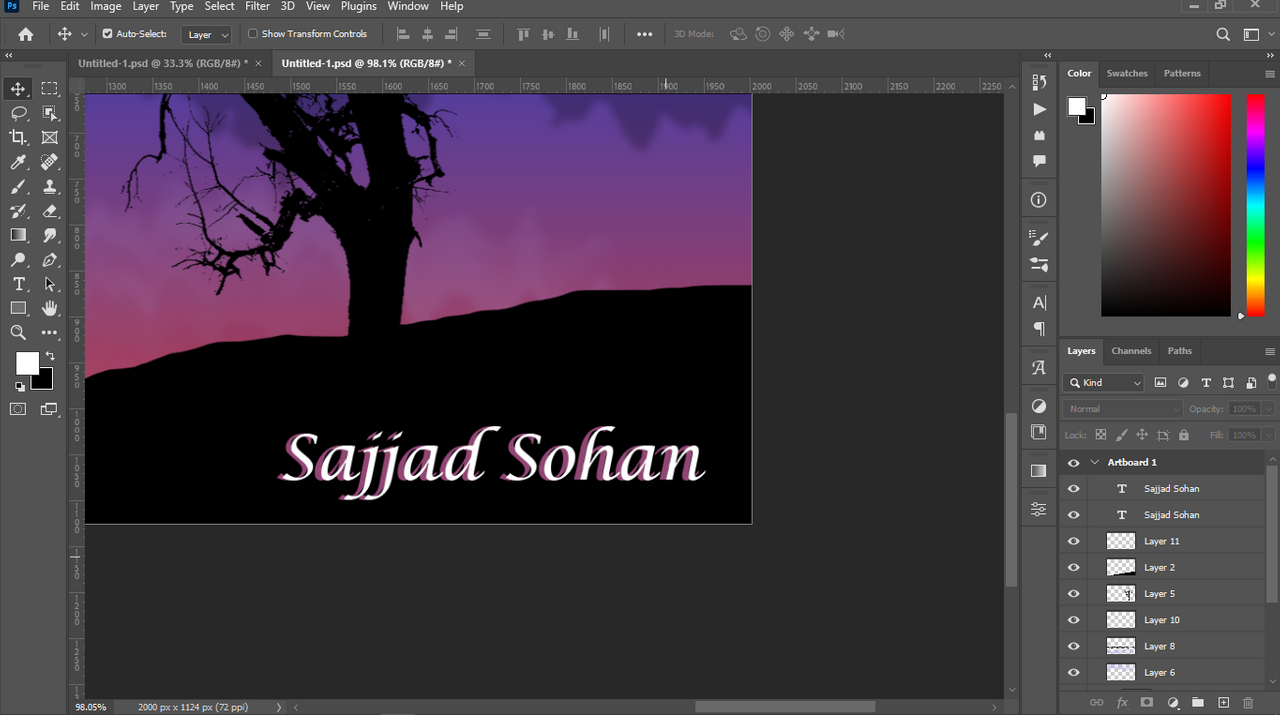Pick the Eyedropper tool

point(18,162)
